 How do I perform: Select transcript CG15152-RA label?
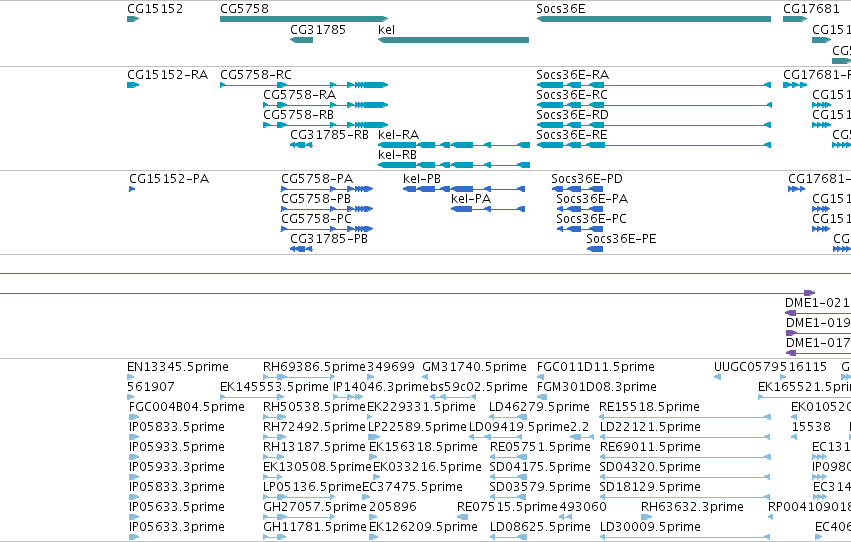coord(167,75)
